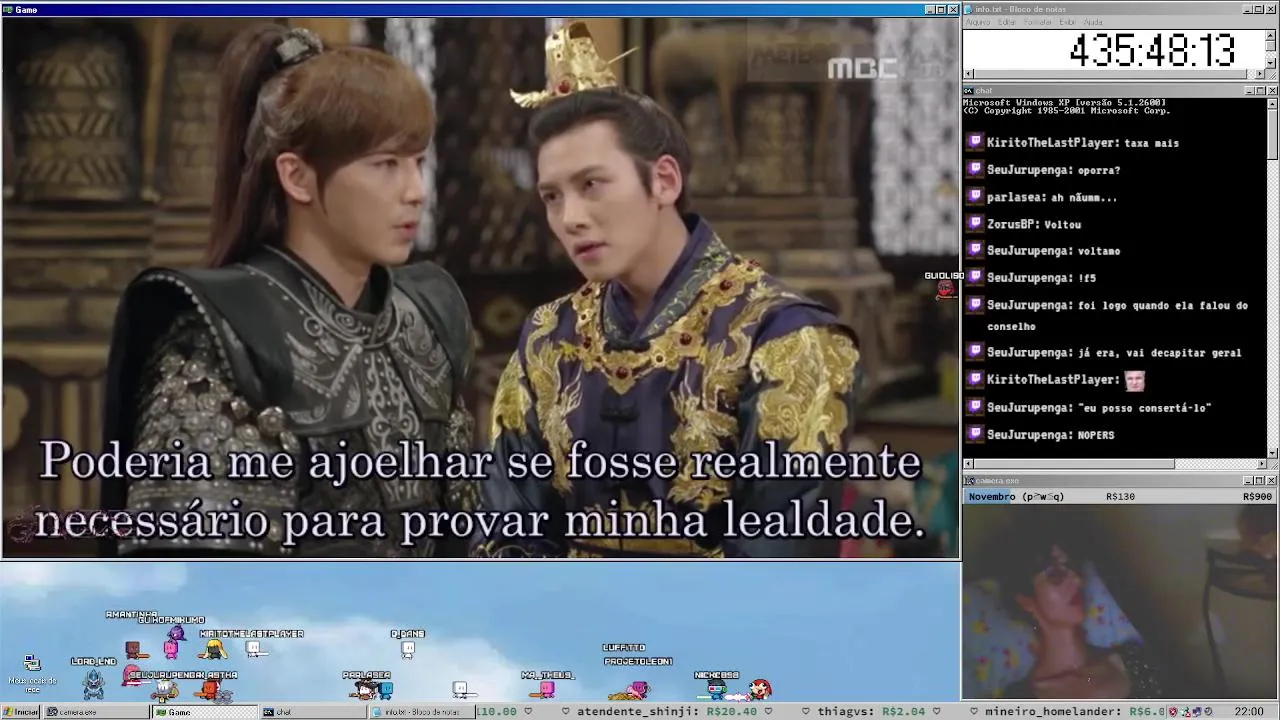Viewport: 1280px width, 720px height.
Task: Click the PROJETOLEON1 avatar character
Action: point(638,689)
